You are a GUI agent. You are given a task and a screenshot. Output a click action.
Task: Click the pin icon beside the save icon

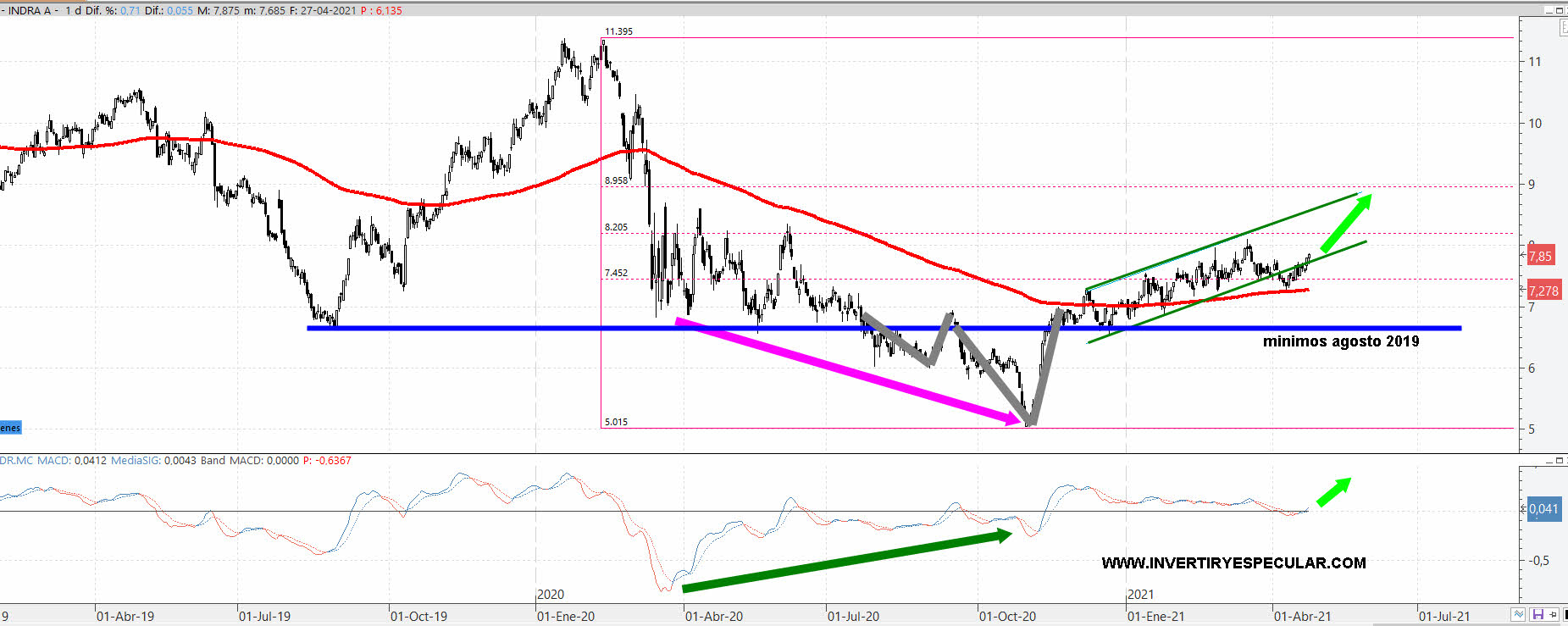click(x=1554, y=615)
